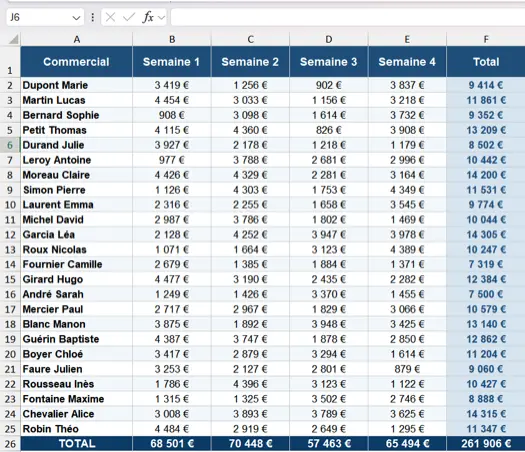Click the formula bar input area

(348, 17)
